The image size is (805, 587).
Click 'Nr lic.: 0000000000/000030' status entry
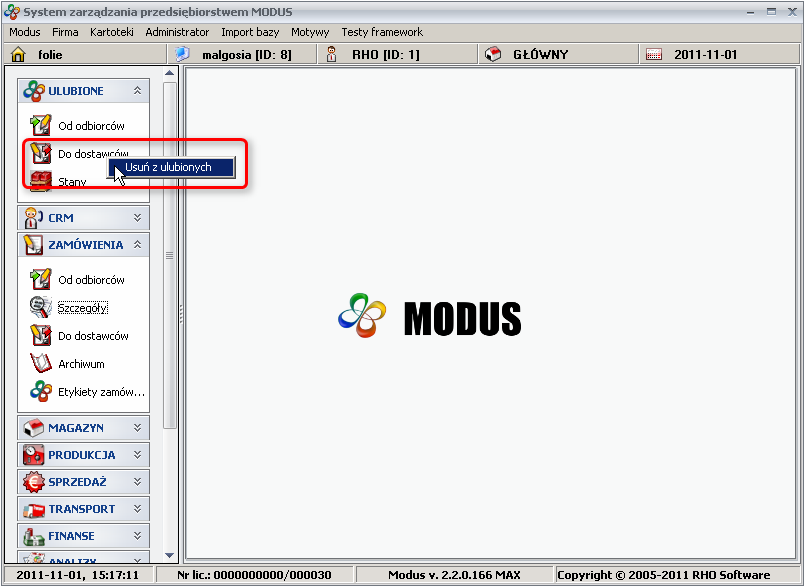[254, 575]
